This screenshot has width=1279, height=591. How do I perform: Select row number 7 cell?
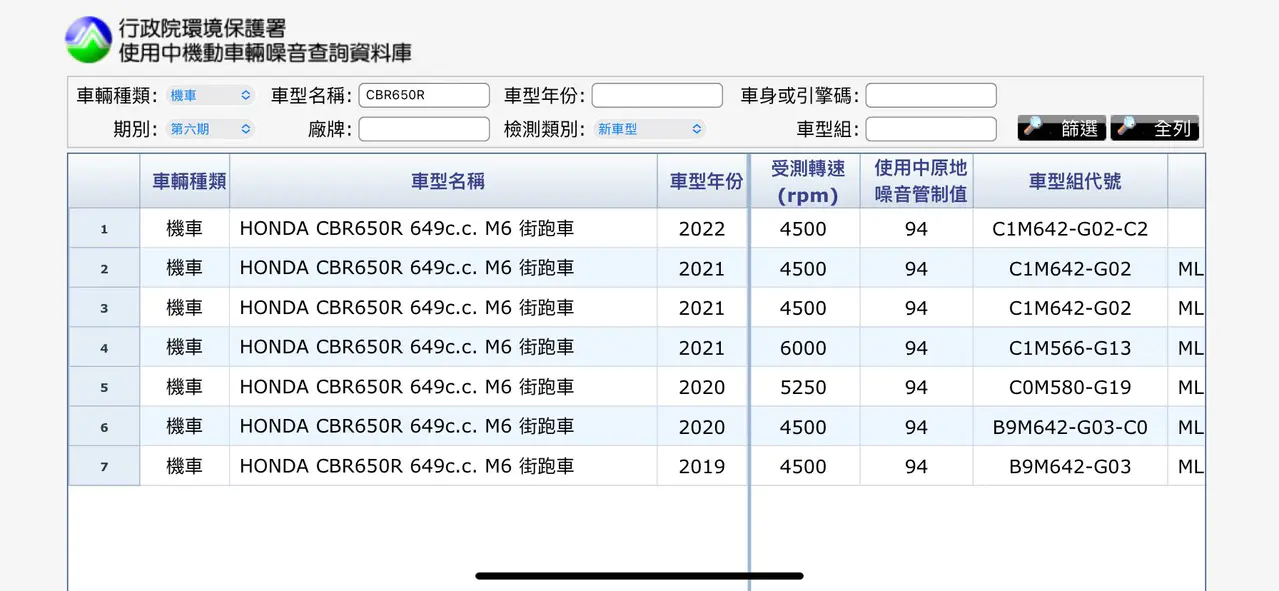click(x=104, y=466)
